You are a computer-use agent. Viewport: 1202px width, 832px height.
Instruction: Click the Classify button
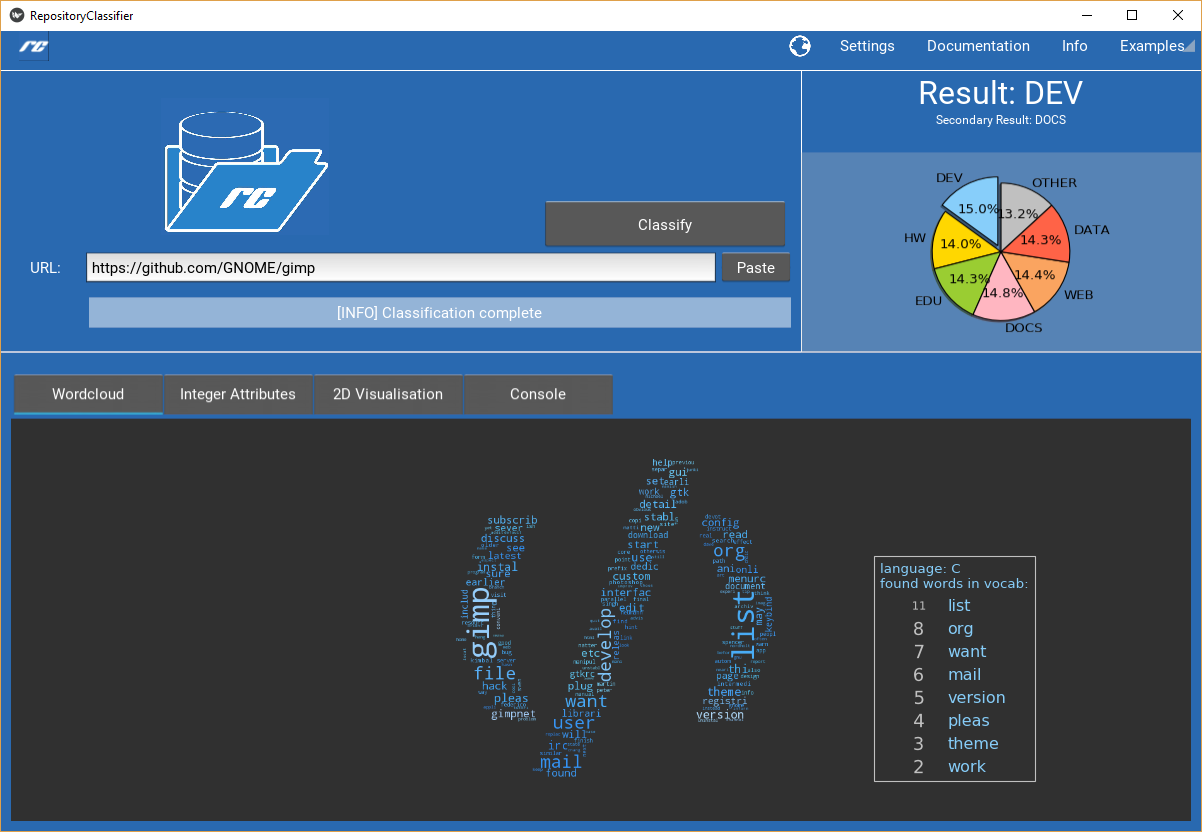665,224
